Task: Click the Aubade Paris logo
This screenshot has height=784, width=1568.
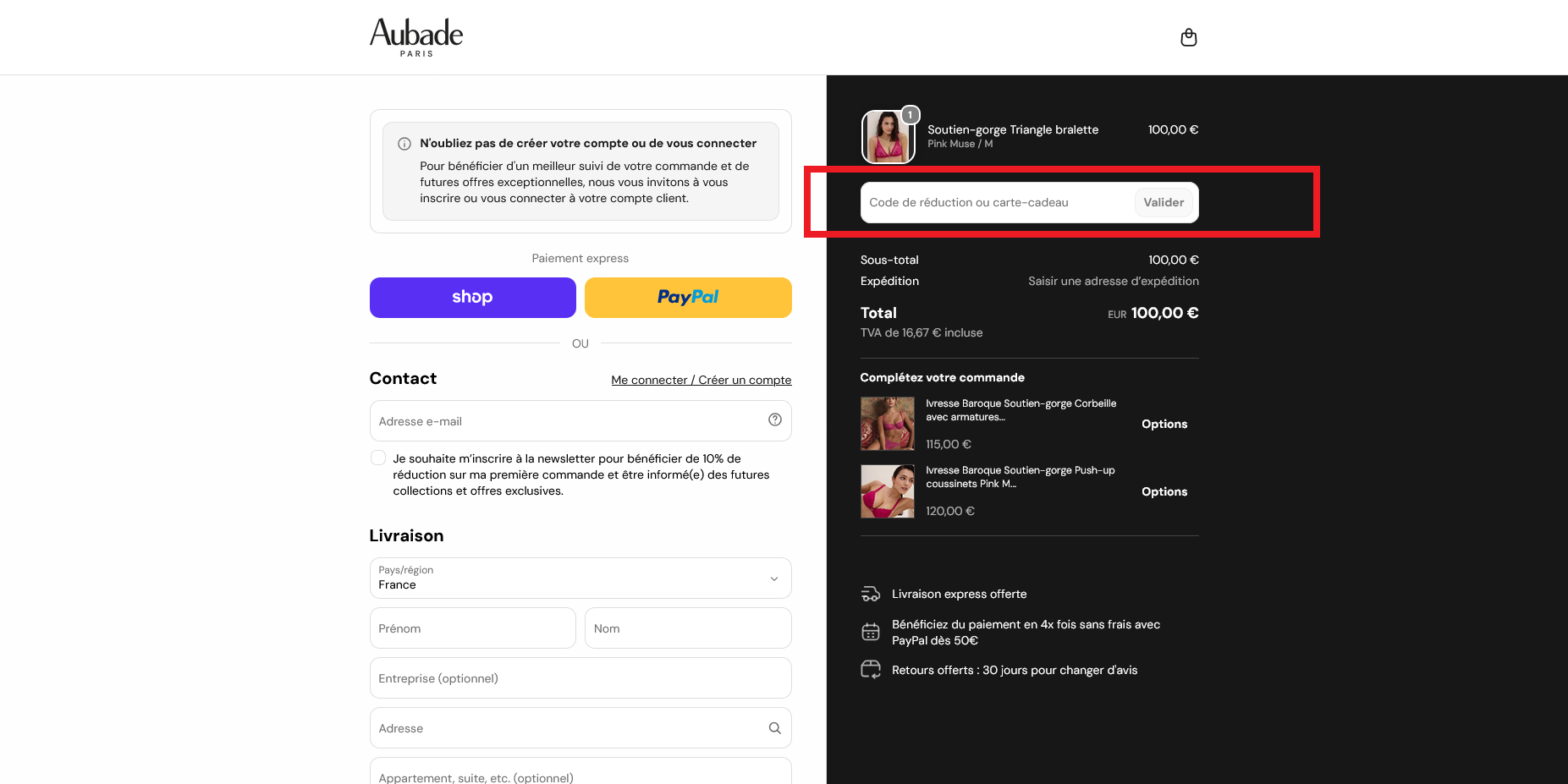Action: pyautogui.click(x=416, y=37)
